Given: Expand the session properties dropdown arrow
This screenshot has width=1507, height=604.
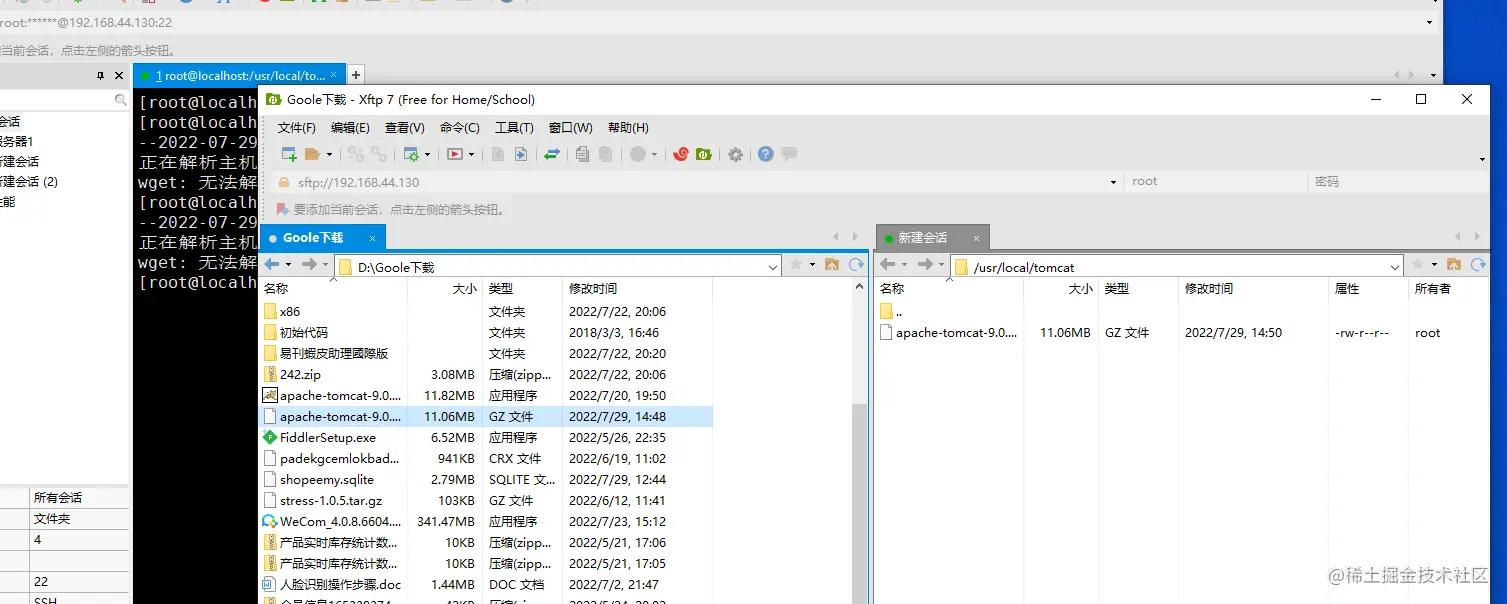Looking at the screenshot, I should (x=427, y=155).
